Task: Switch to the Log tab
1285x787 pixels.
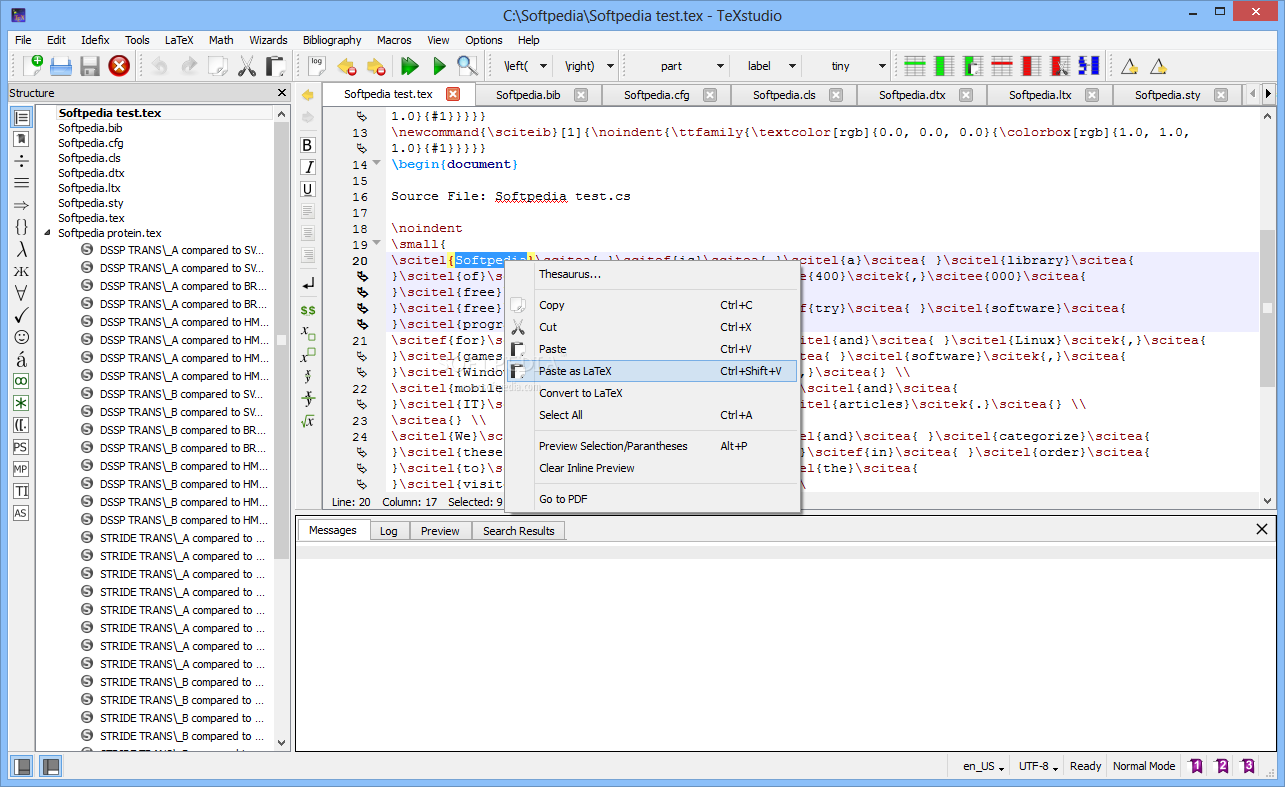Action: pyautogui.click(x=389, y=531)
